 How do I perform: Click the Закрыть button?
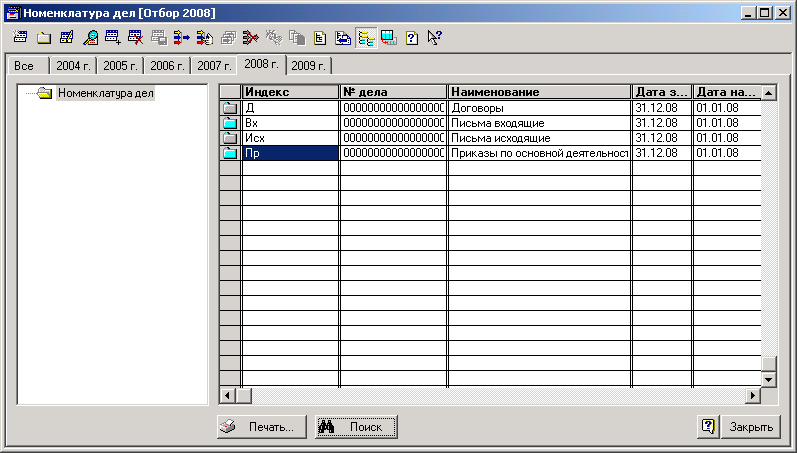[x=751, y=427]
